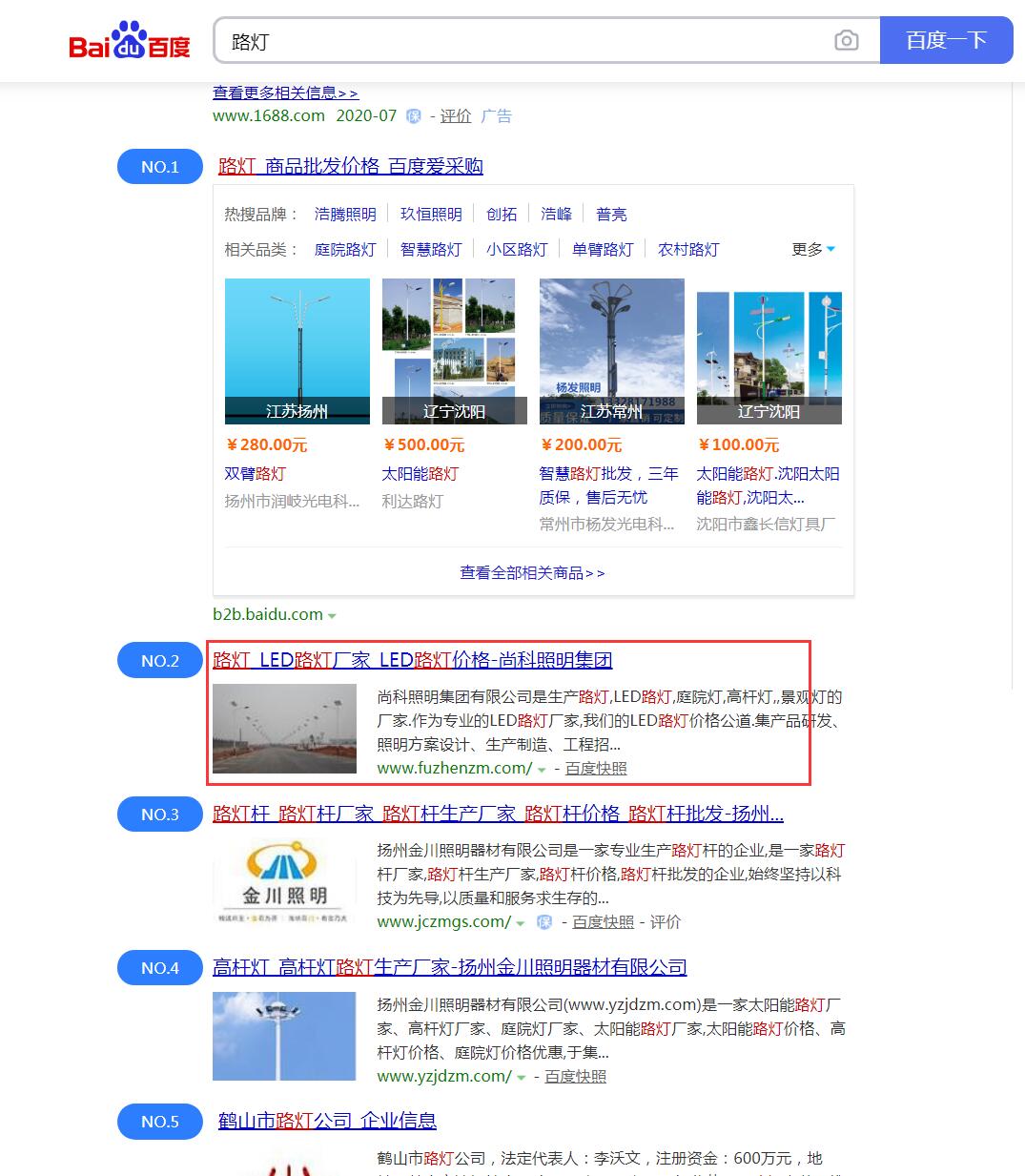The width and height of the screenshot is (1025, 1176).
Task: Expand the 更多 categories dropdown
Action: 813,250
